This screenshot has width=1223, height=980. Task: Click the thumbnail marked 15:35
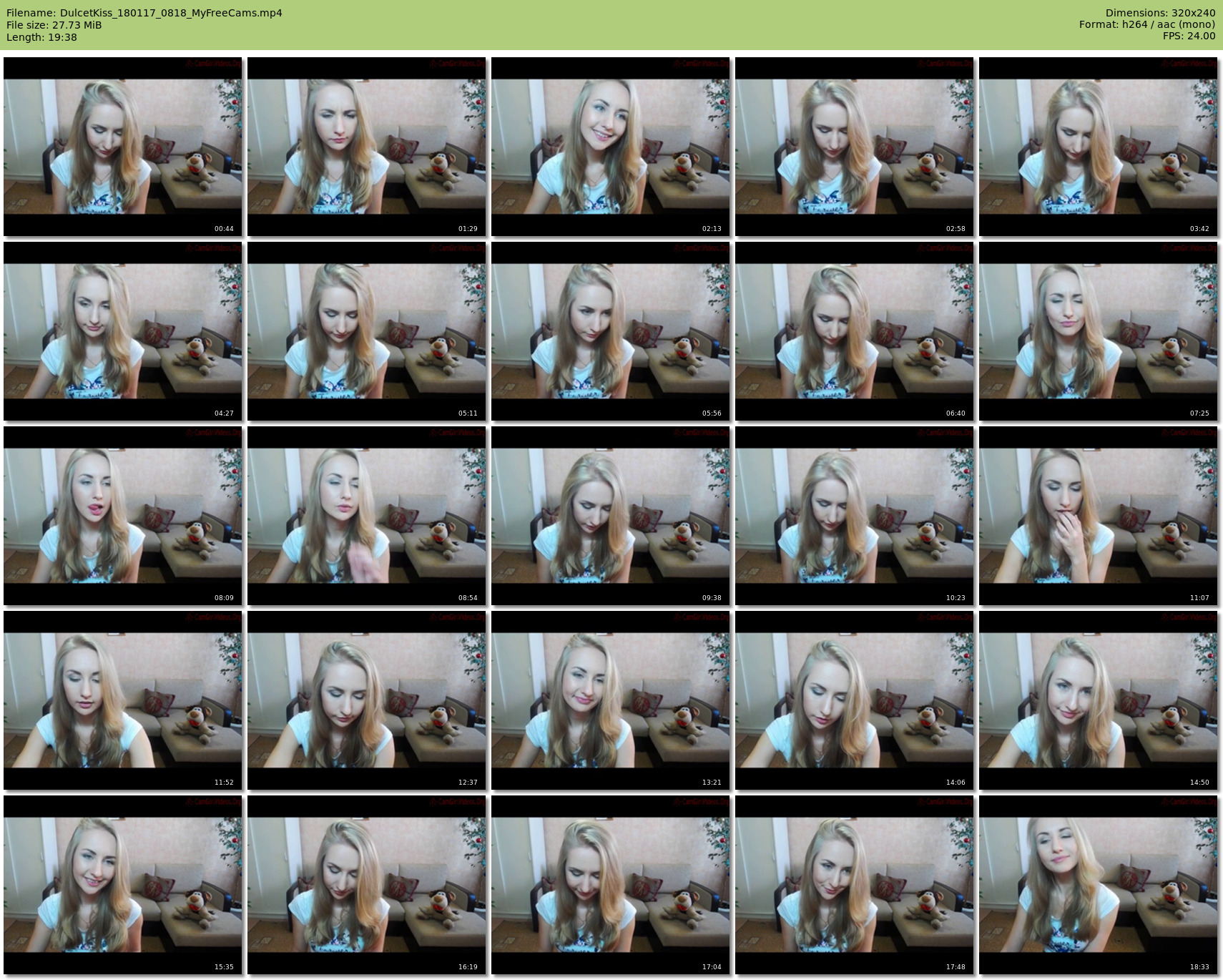(x=123, y=885)
